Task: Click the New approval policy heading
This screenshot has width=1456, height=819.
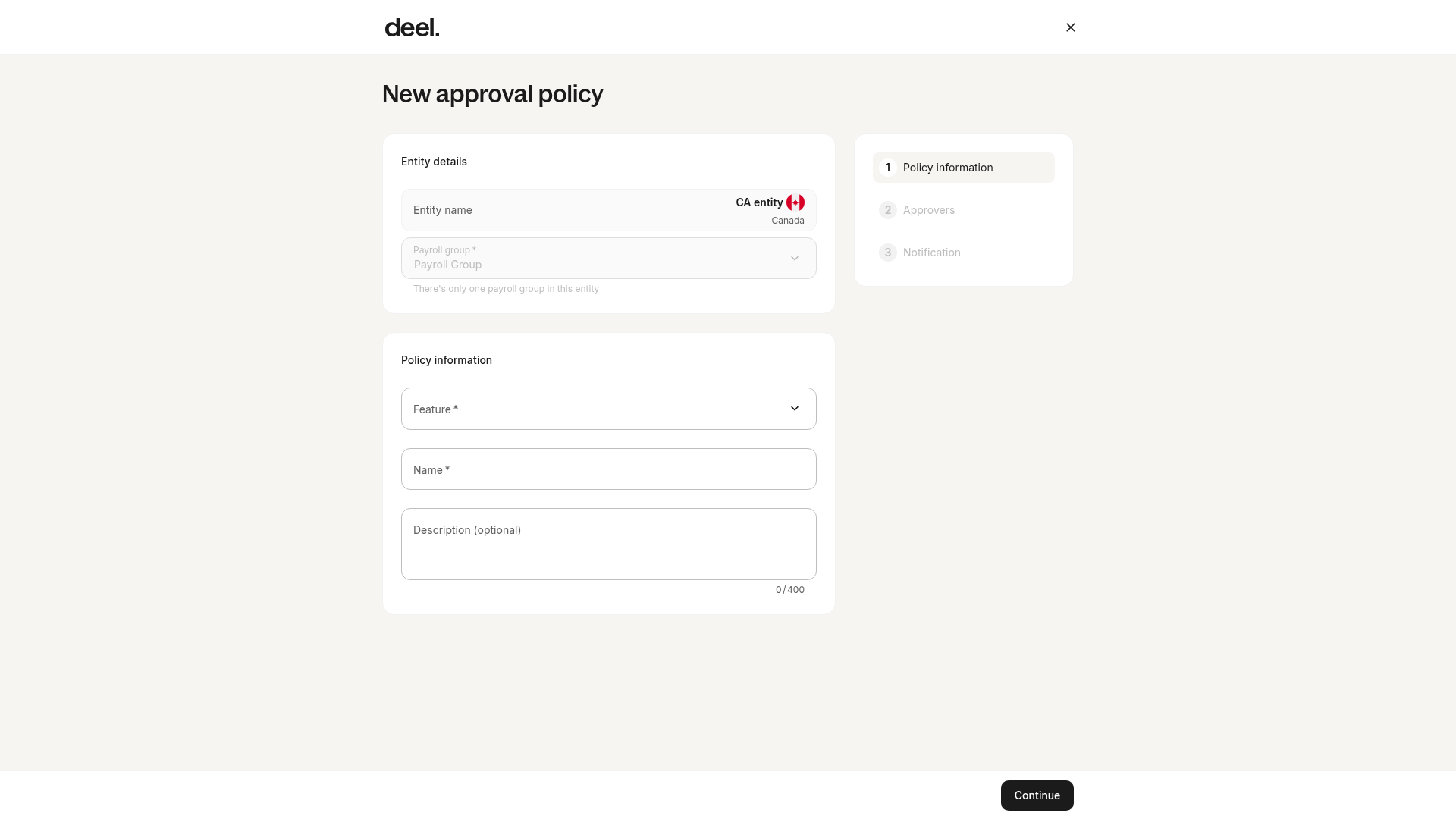Action: coord(492,94)
